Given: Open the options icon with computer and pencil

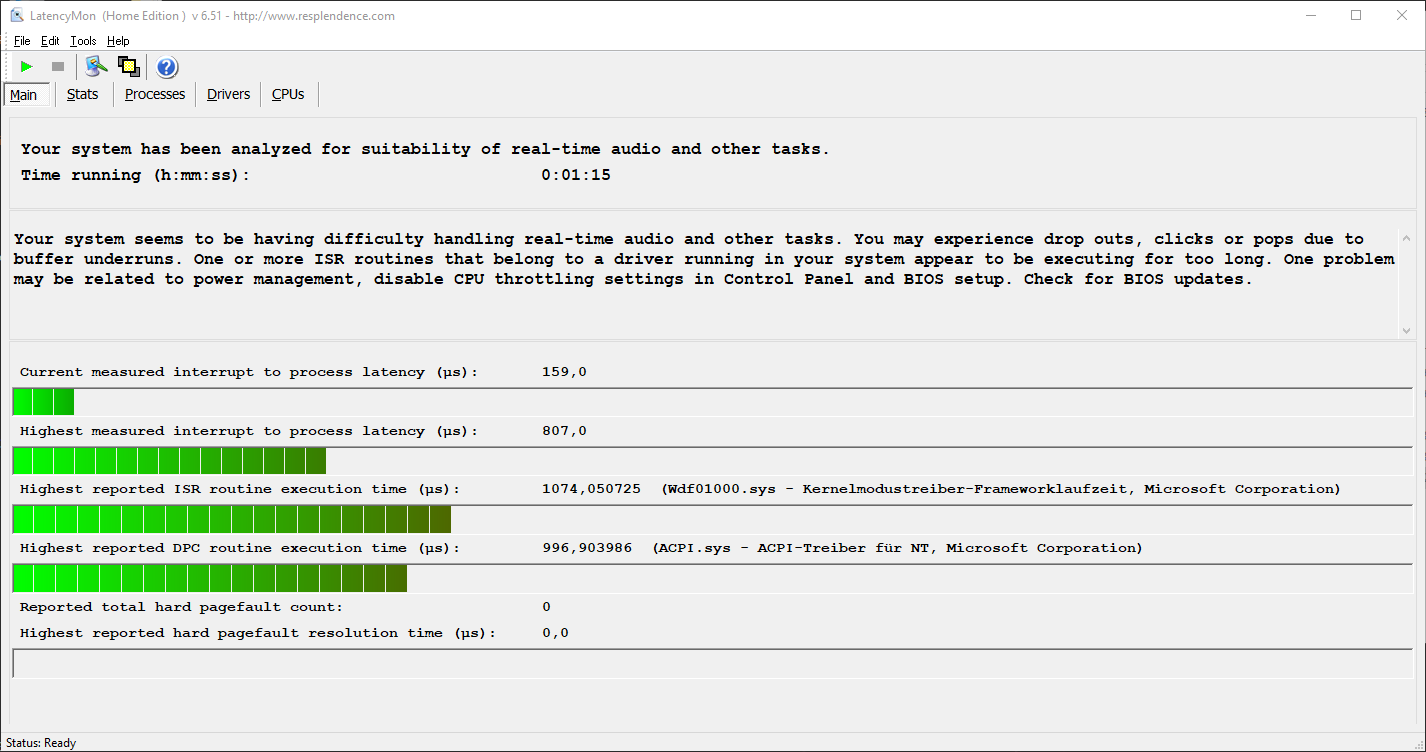Looking at the screenshot, I should 96,67.
